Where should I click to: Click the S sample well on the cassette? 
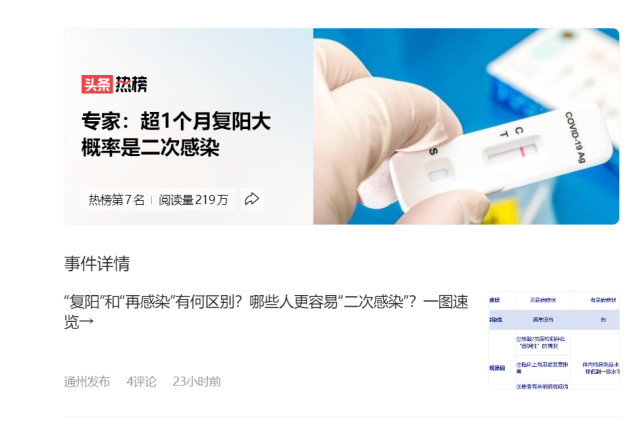(438, 173)
